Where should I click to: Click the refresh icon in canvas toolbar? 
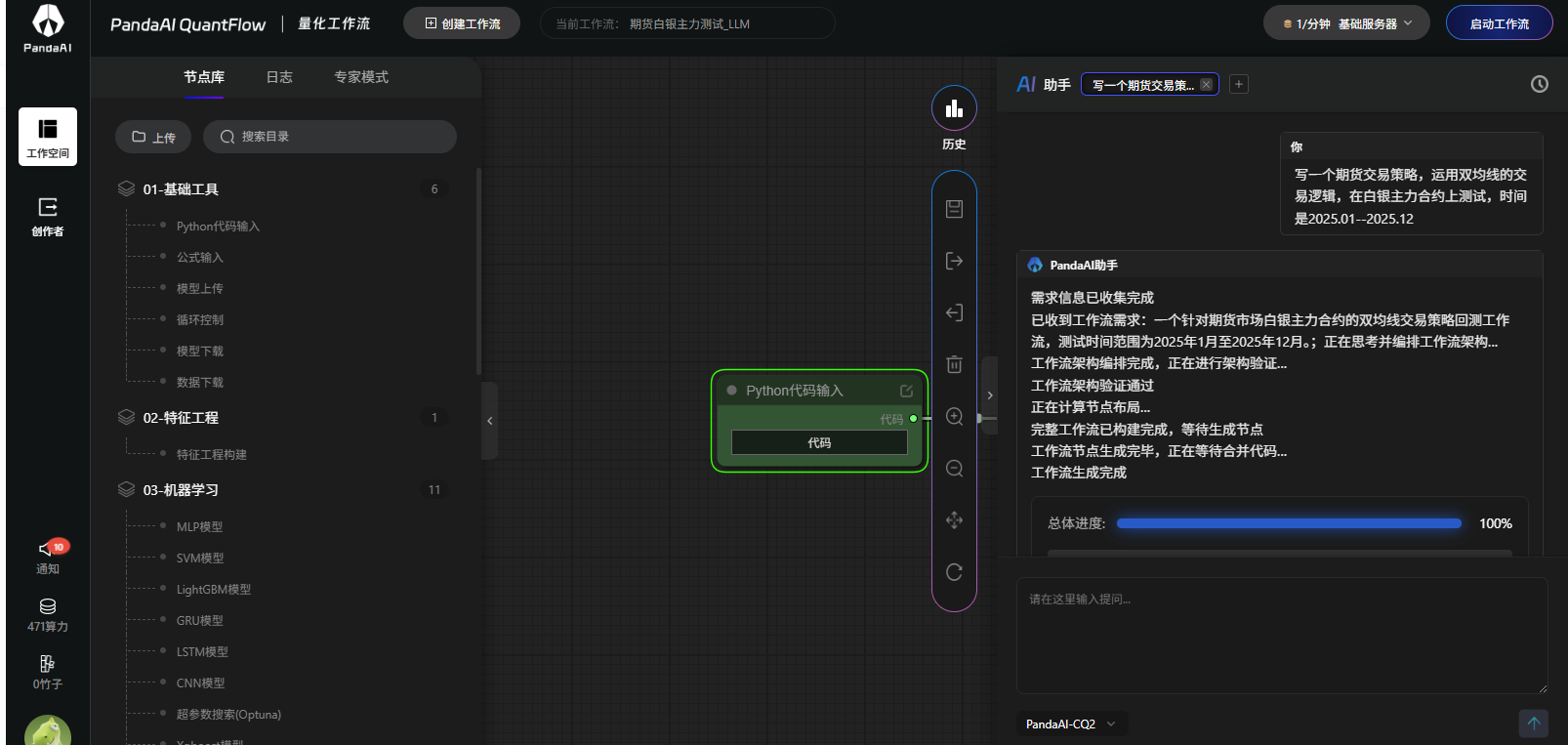(x=955, y=572)
